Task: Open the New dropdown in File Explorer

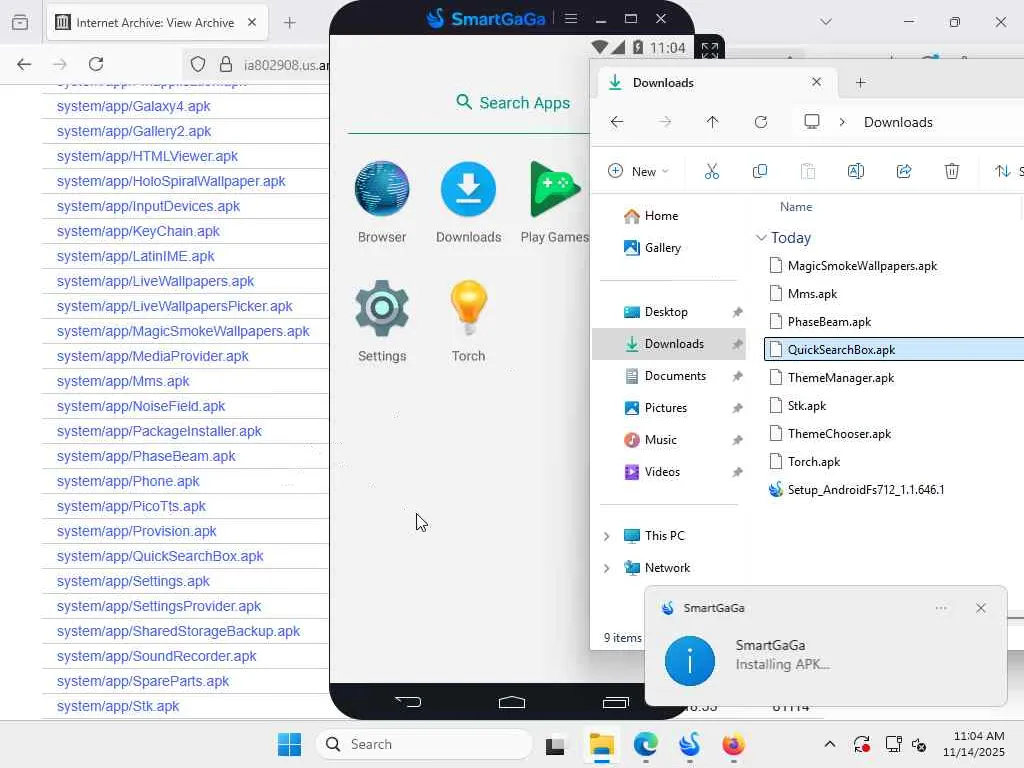Action: tap(638, 171)
